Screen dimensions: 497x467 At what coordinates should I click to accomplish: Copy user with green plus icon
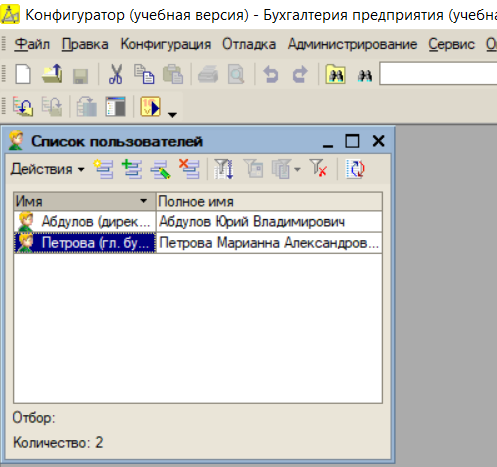(x=132, y=169)
